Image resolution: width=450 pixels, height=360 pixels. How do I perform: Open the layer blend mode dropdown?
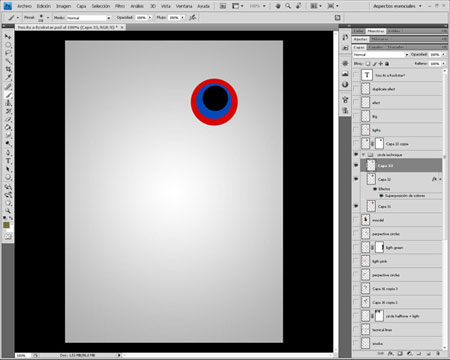click(381, 54)
